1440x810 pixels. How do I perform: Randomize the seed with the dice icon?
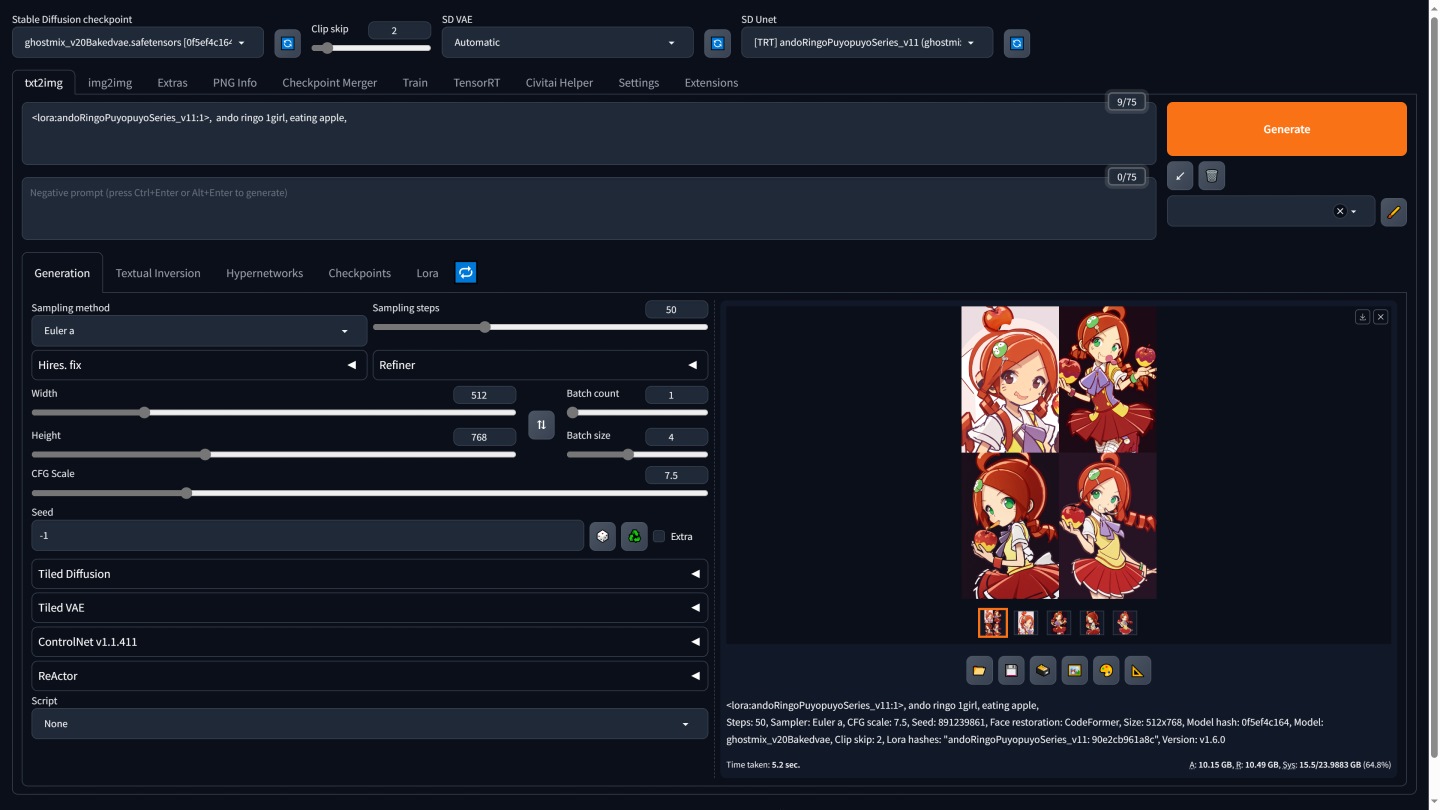click(x=602, y=536)
